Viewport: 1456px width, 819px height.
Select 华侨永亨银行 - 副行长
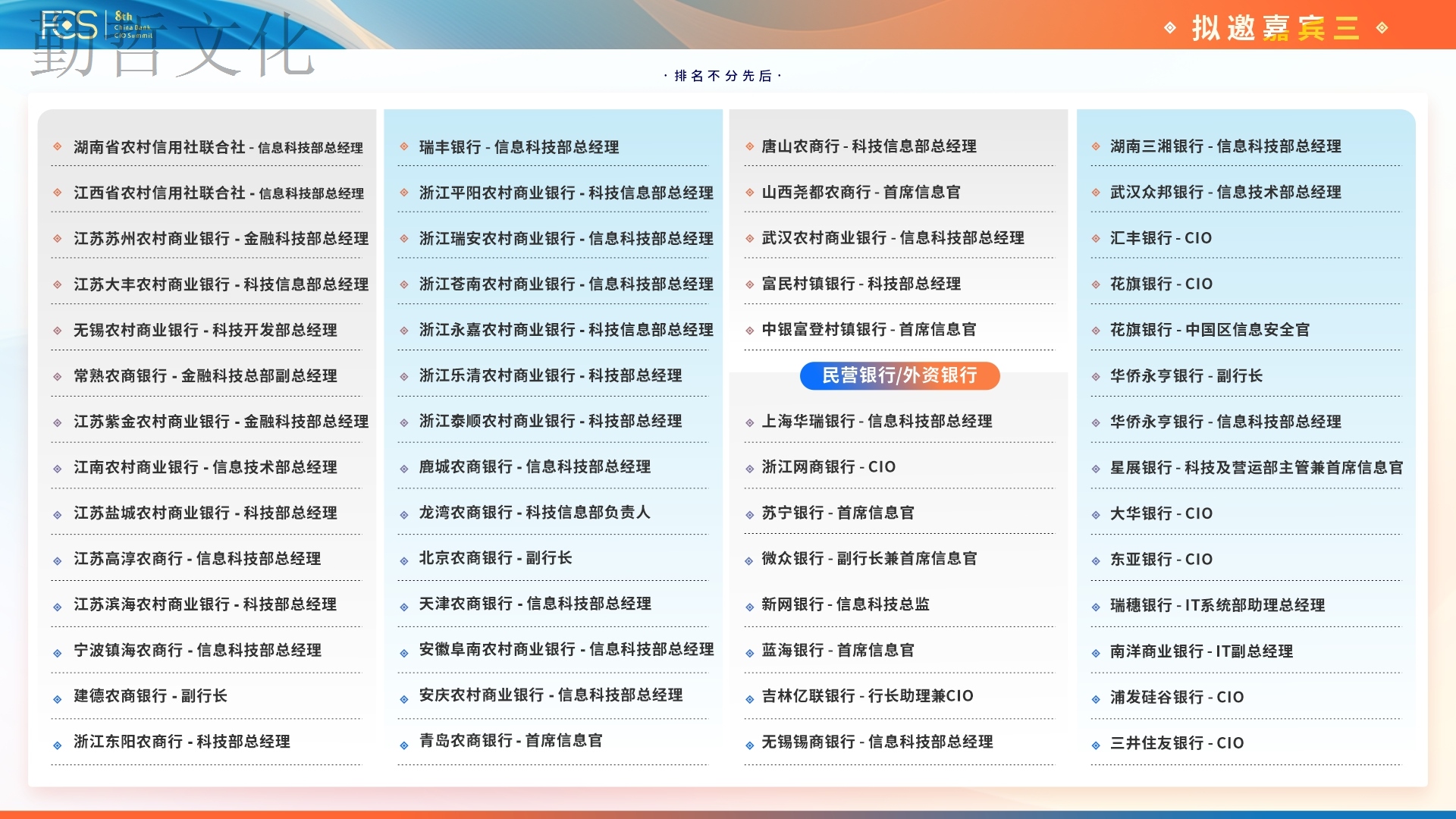pyautogui.click(x=1187, y=375)
